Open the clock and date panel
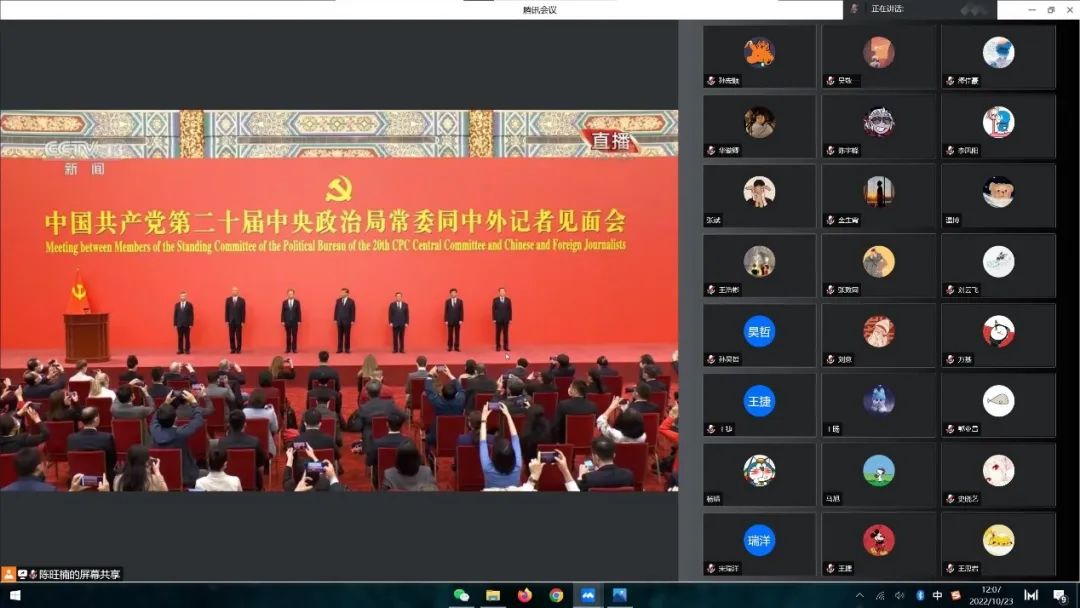 pyautogui.click(x=992, y=595)
